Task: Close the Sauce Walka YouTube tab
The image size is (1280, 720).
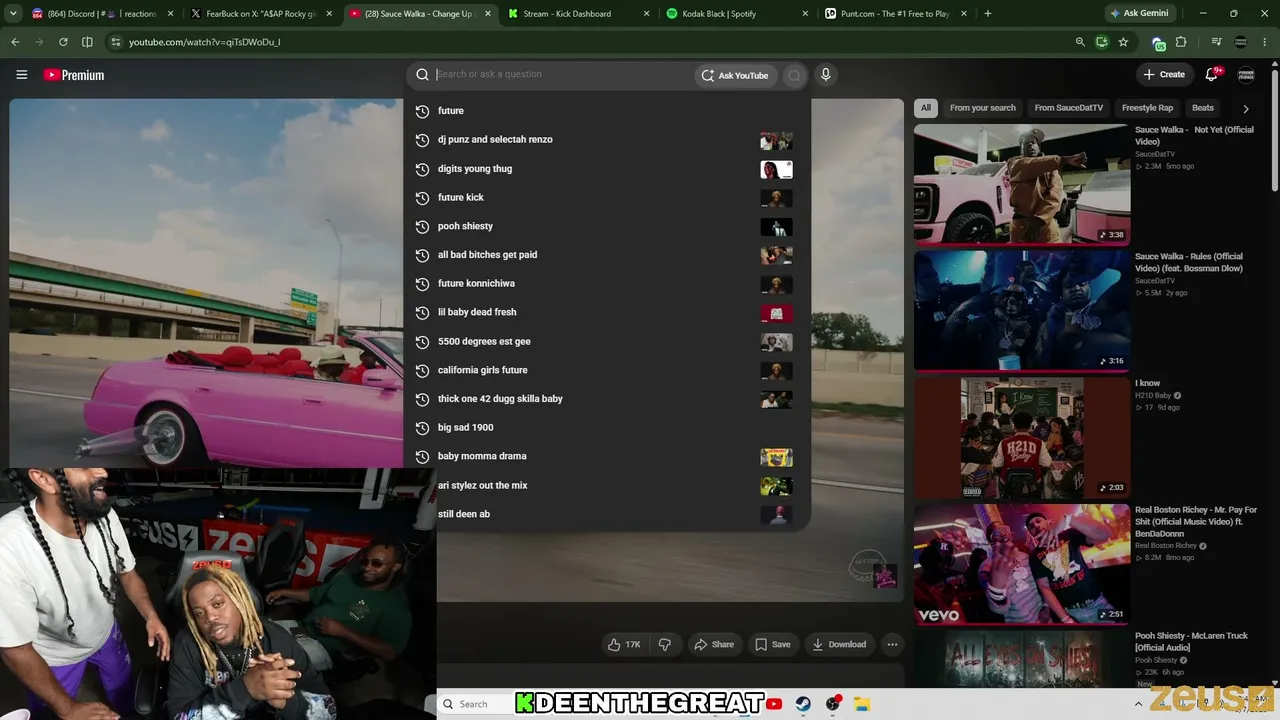Action: coord(488,14)
